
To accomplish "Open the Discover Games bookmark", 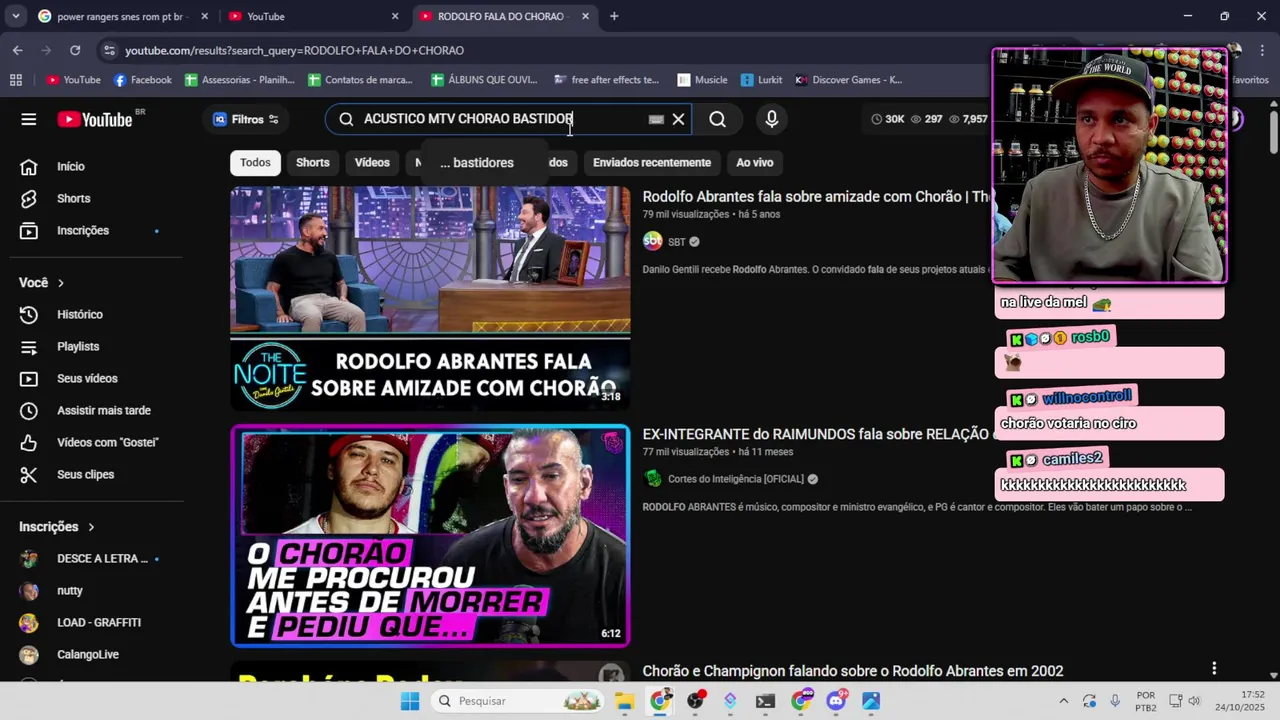I will (x=848, y=80).
